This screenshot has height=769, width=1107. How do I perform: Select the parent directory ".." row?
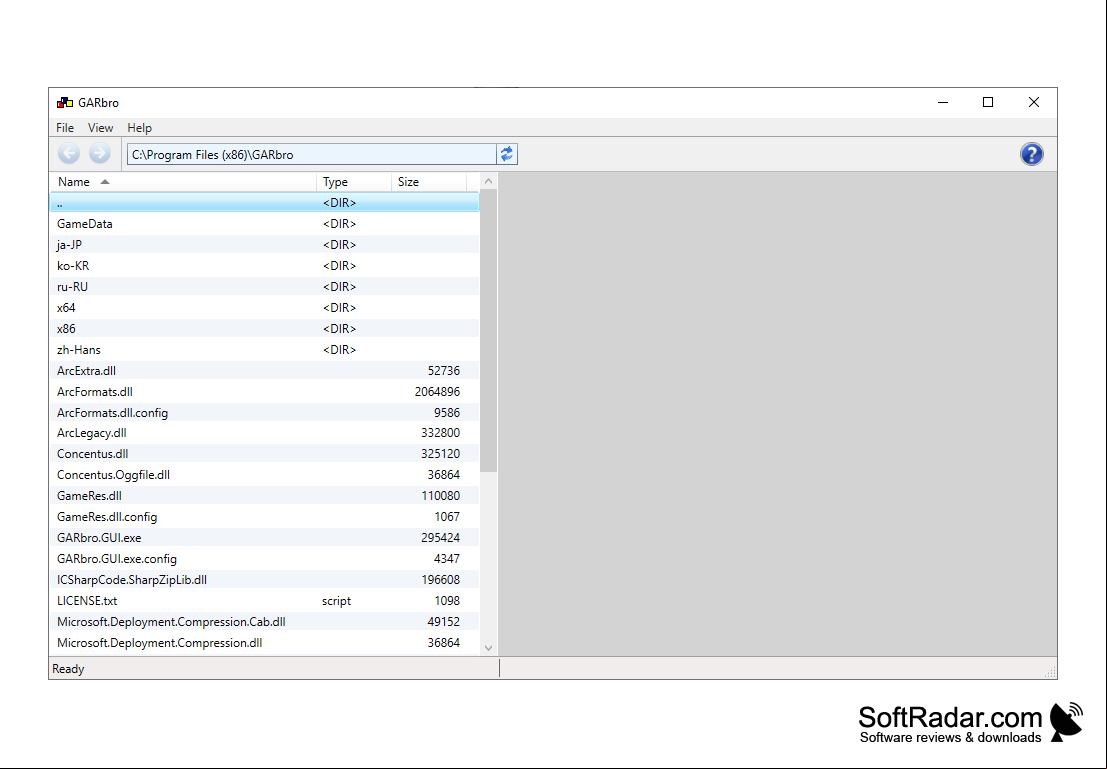pos(265,203)
